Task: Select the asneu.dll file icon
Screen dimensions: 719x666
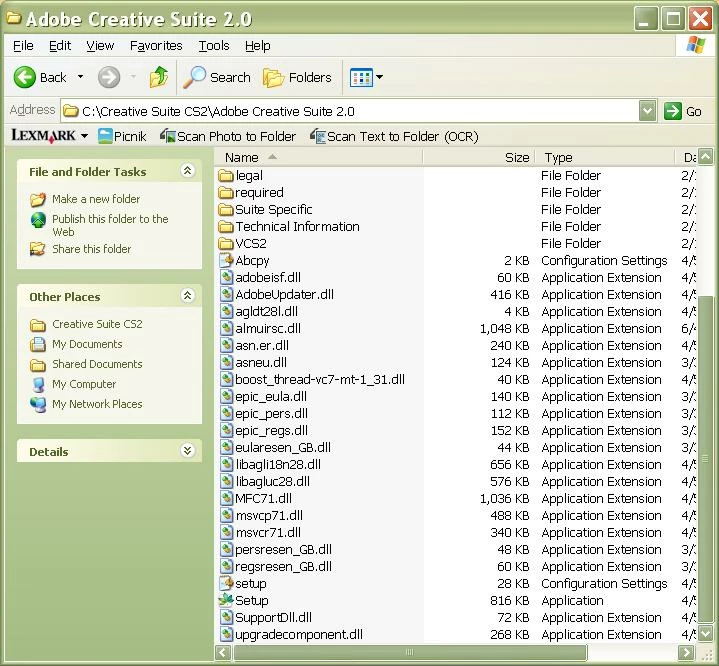Action: click(x=226, y=362)
